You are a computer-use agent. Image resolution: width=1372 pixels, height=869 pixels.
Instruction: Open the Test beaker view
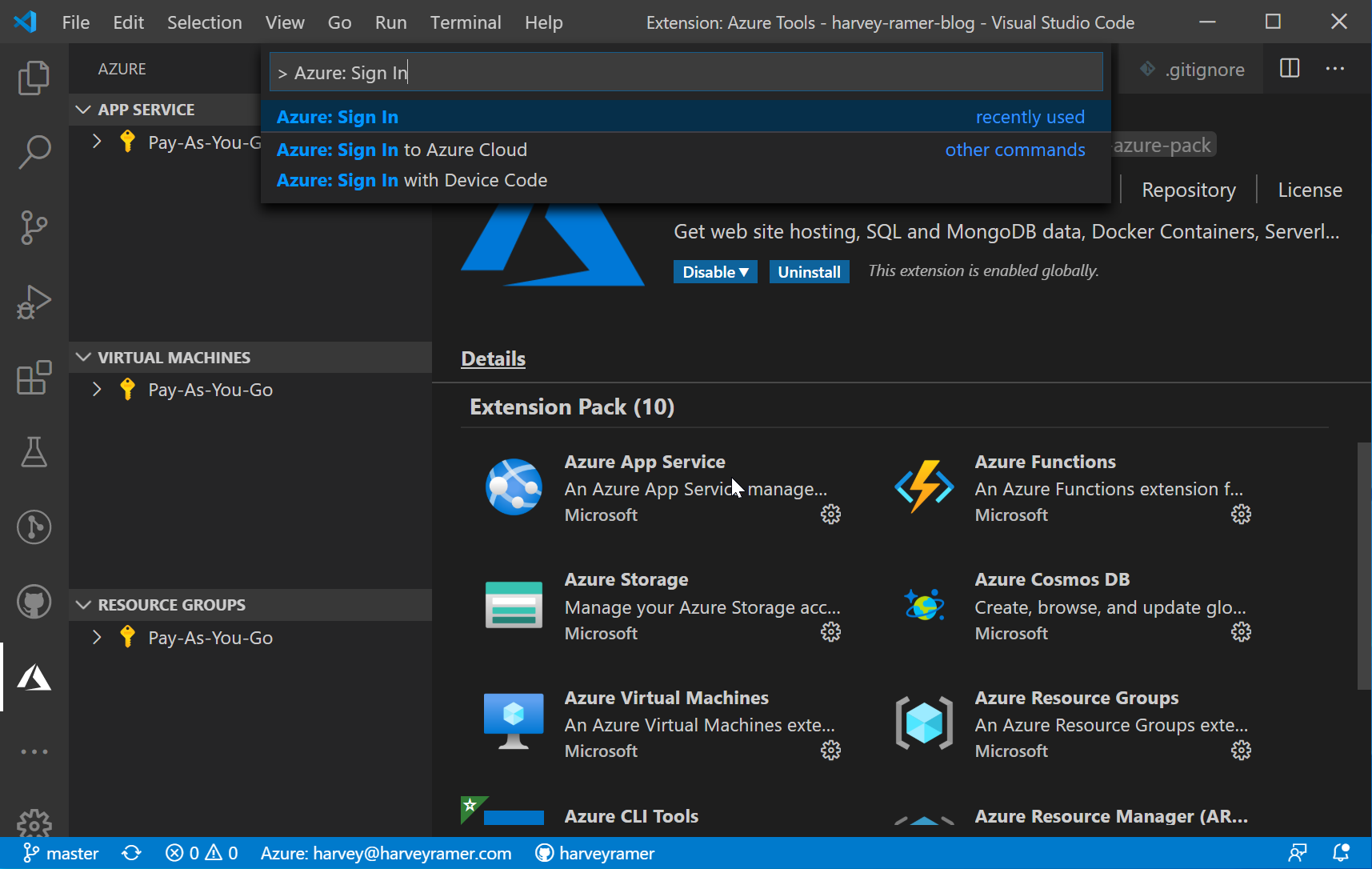point(34,452)
